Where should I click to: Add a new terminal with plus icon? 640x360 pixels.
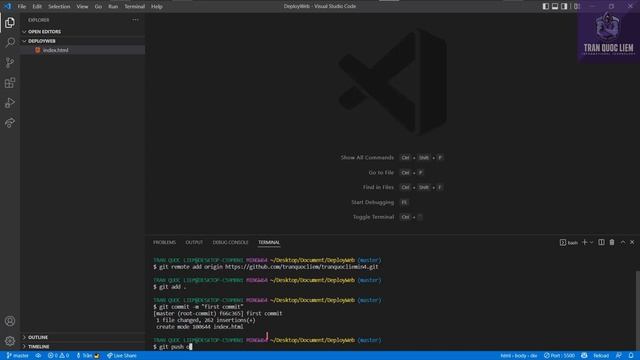click(584, 242)
